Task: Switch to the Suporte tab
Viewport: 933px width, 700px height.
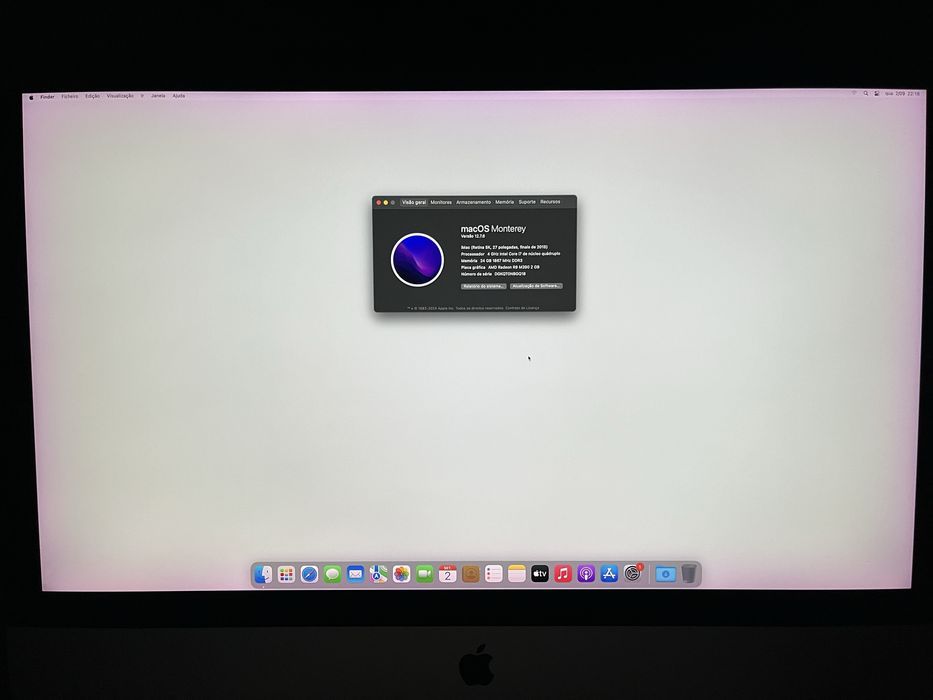Action: click(527, 202)
